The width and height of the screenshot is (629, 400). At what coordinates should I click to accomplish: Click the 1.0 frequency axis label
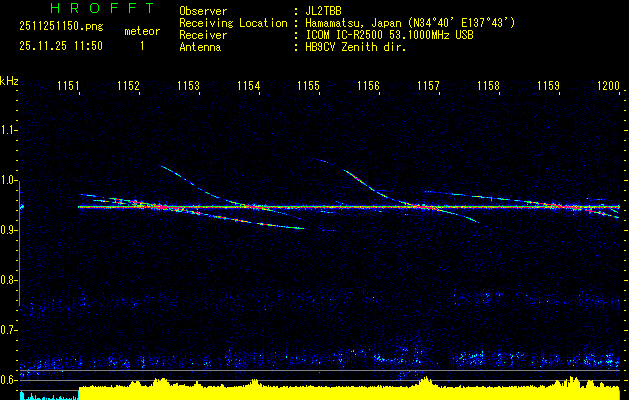pyautogui.click(x=9, y=180)
